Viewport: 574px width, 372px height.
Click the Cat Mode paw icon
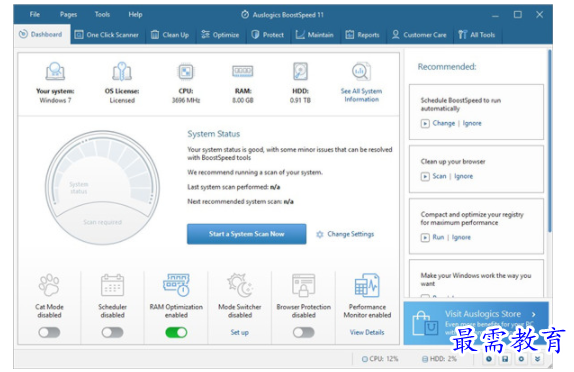click(x=49, y=285)
